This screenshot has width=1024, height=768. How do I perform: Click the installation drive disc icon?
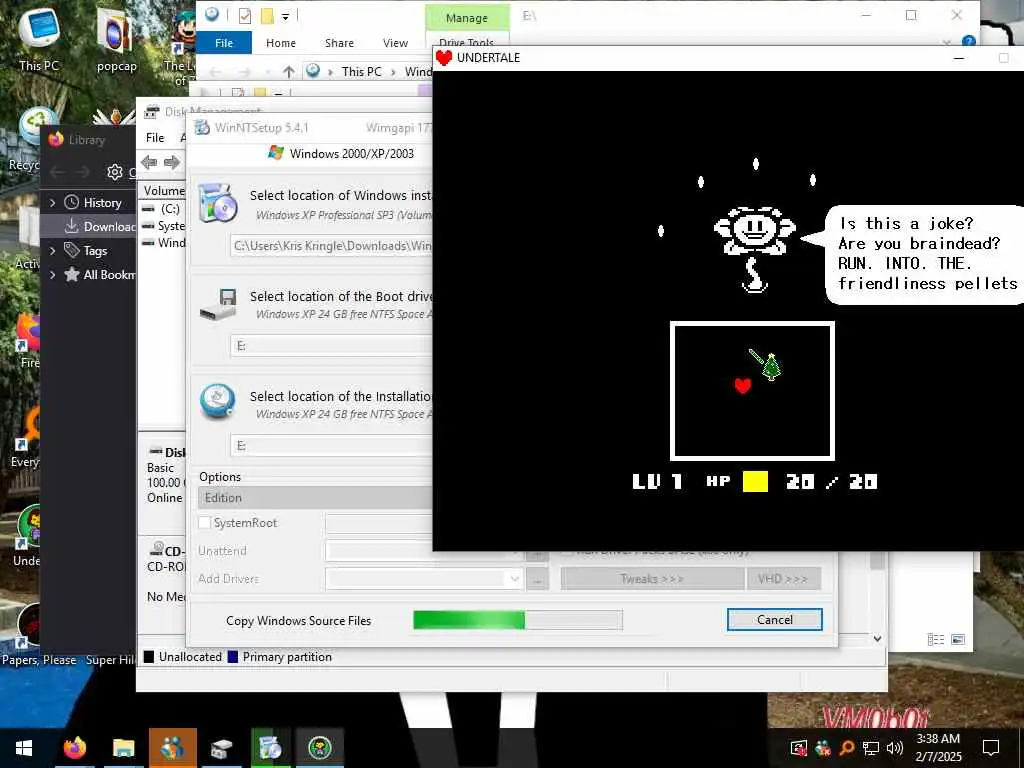coord(217,401)
